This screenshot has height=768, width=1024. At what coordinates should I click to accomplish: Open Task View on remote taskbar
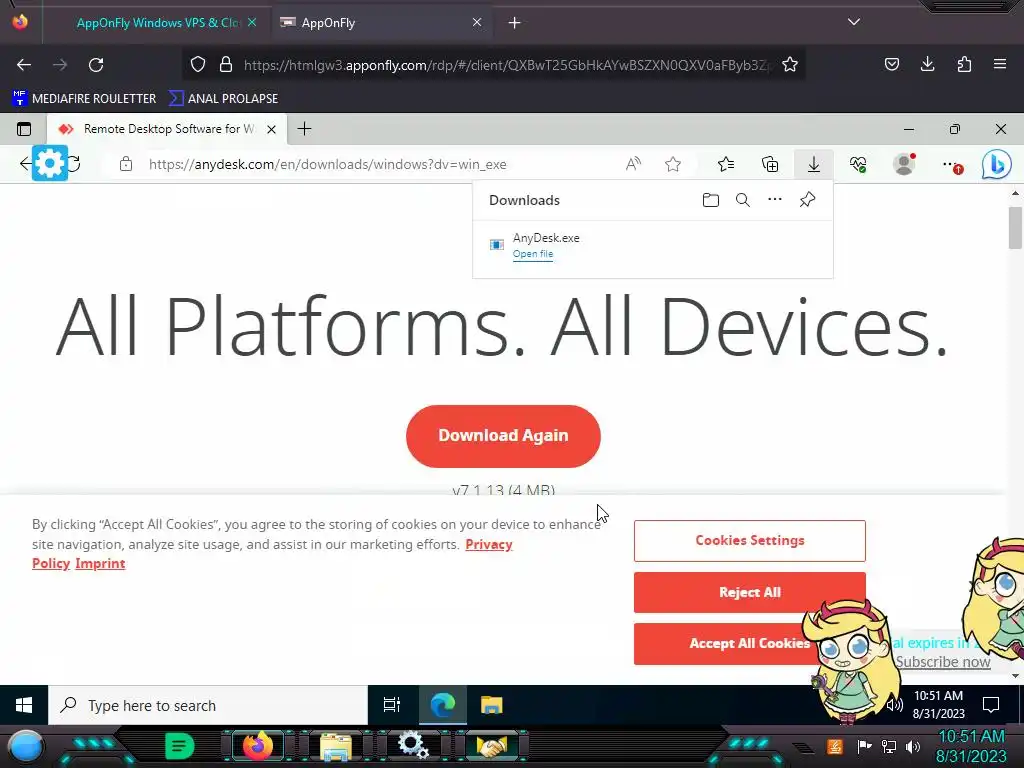(391, 705)
